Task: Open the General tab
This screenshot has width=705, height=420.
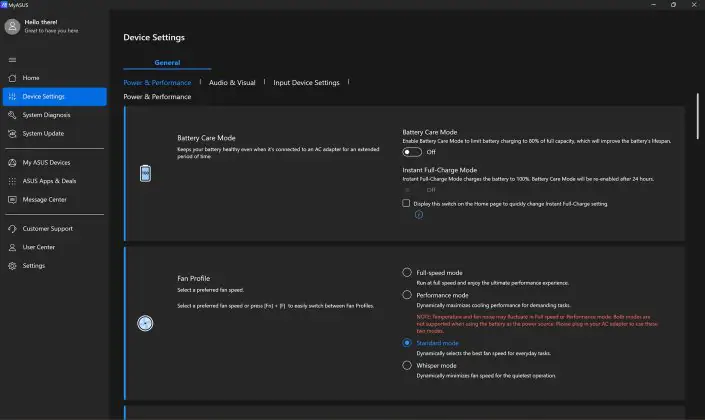Action: tap(167, 63)
